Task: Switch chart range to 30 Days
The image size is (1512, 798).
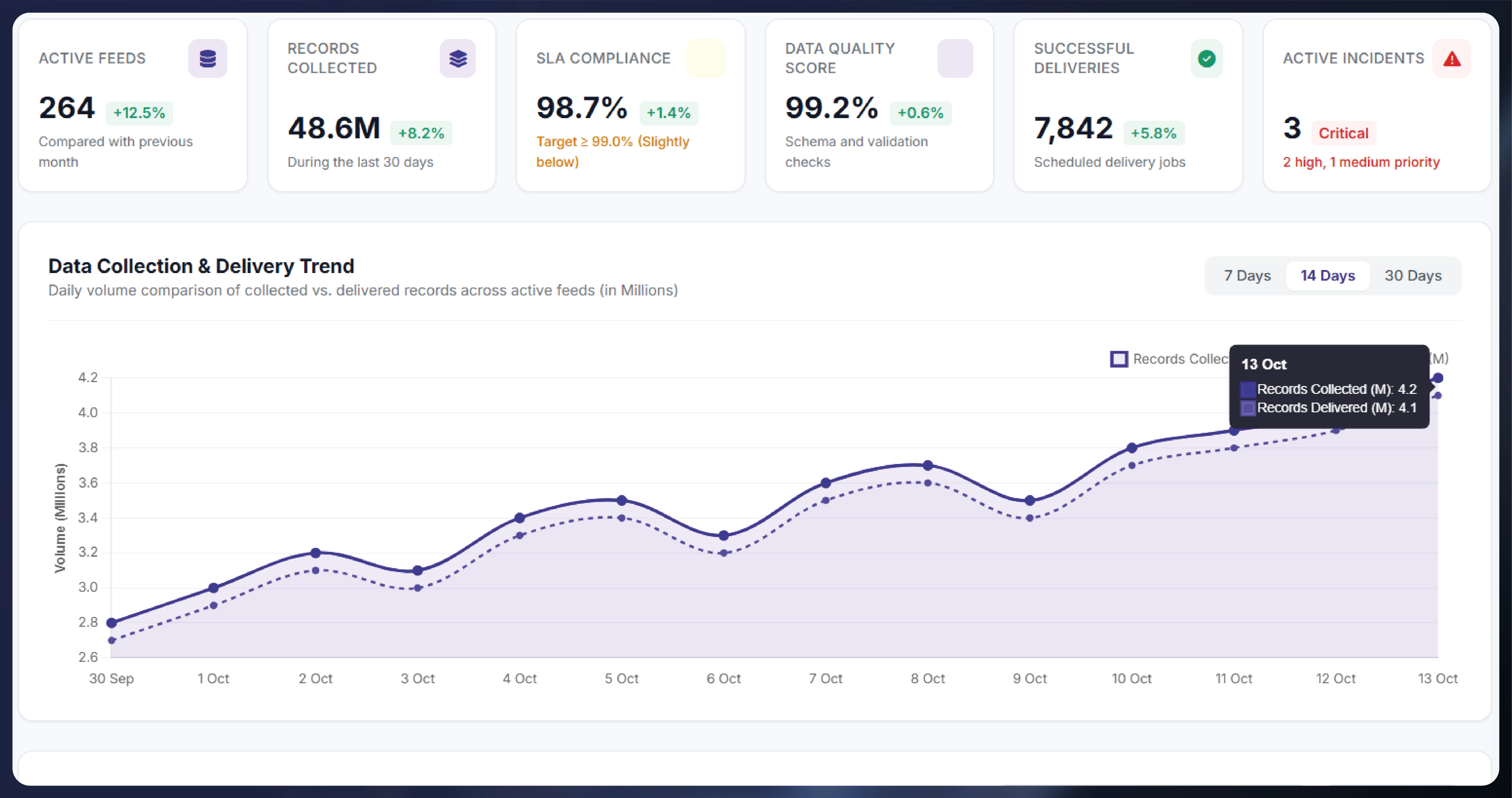Action: coord(1413,275)
